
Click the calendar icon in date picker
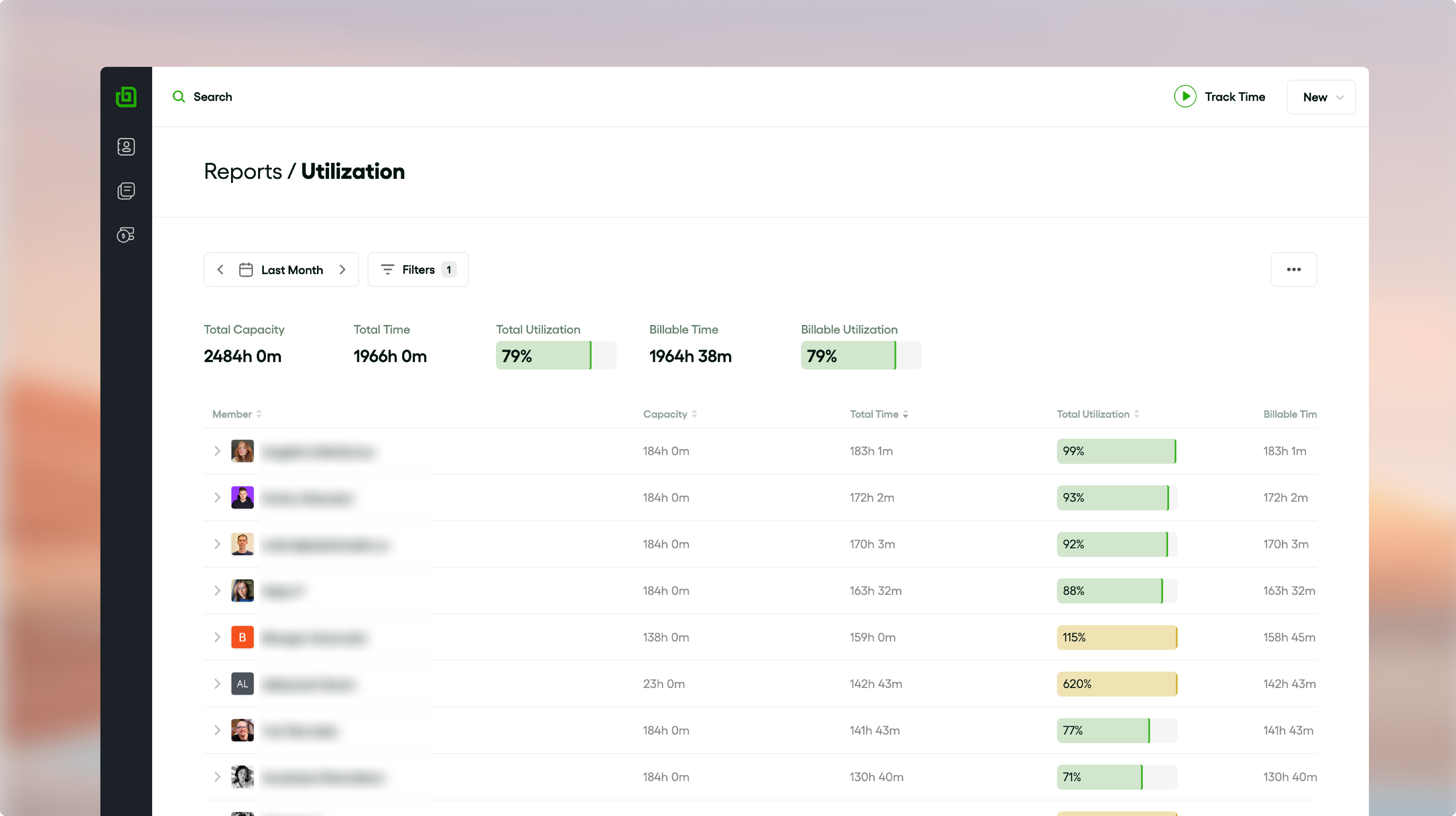point(246,270)
